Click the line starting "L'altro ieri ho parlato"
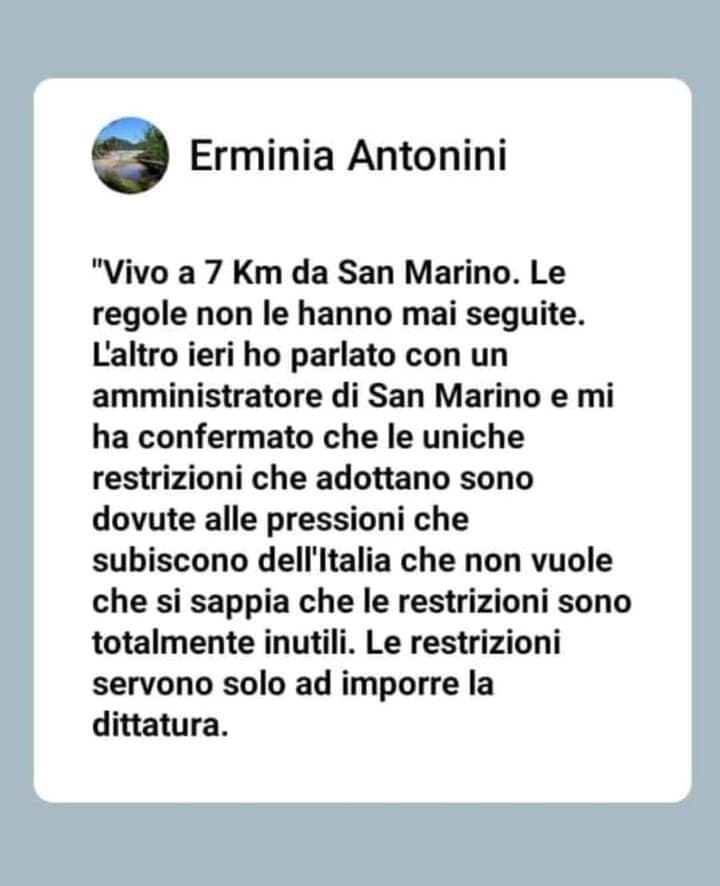 [x=300, y=355]
